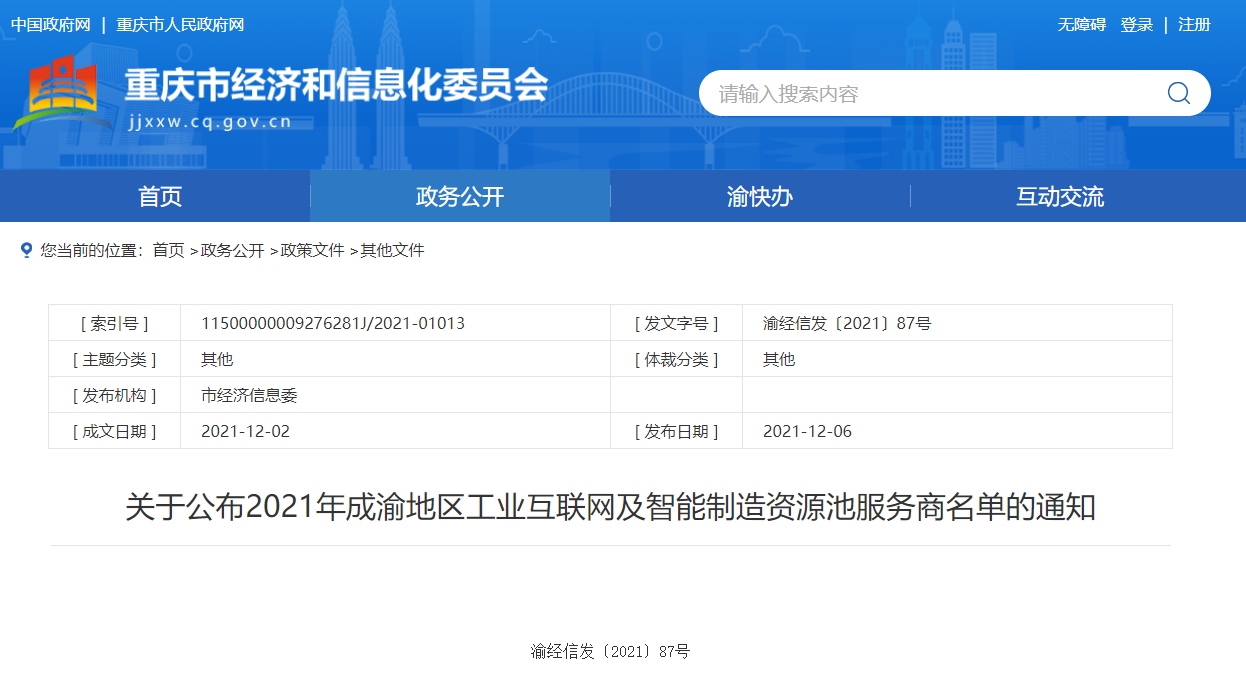Click the magnifier search icon

click(x=1178, y=93)
